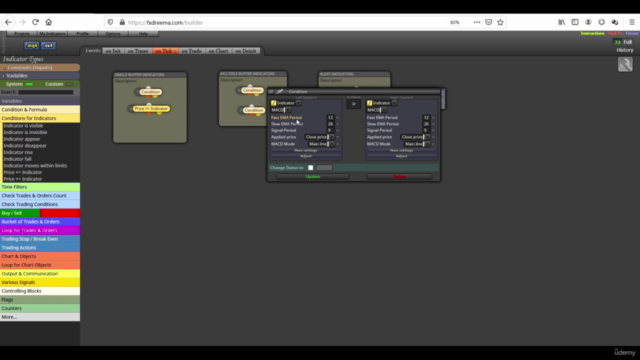
Task: Switch to the on Deinit event tab
Action: click(246, 51)
